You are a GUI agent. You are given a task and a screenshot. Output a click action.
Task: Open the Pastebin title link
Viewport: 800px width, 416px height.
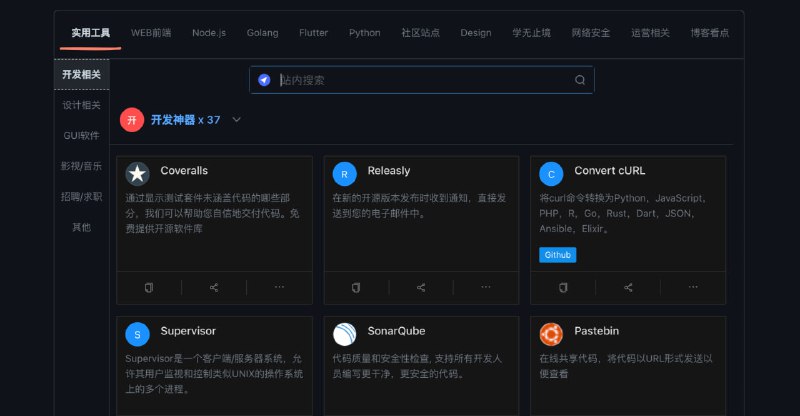(x=596, y=331)
